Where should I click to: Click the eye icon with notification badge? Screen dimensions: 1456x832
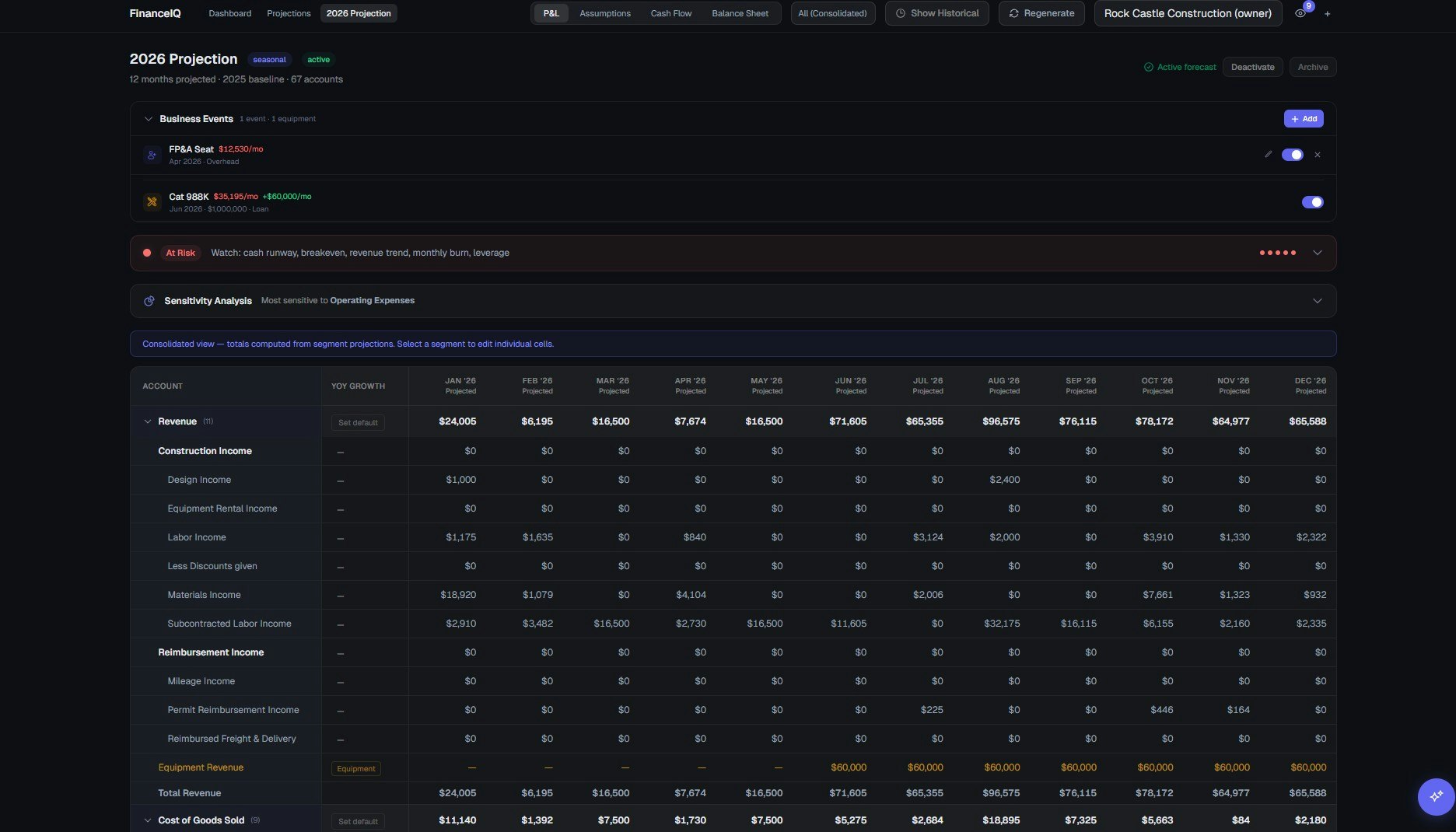coord(1300,13)
